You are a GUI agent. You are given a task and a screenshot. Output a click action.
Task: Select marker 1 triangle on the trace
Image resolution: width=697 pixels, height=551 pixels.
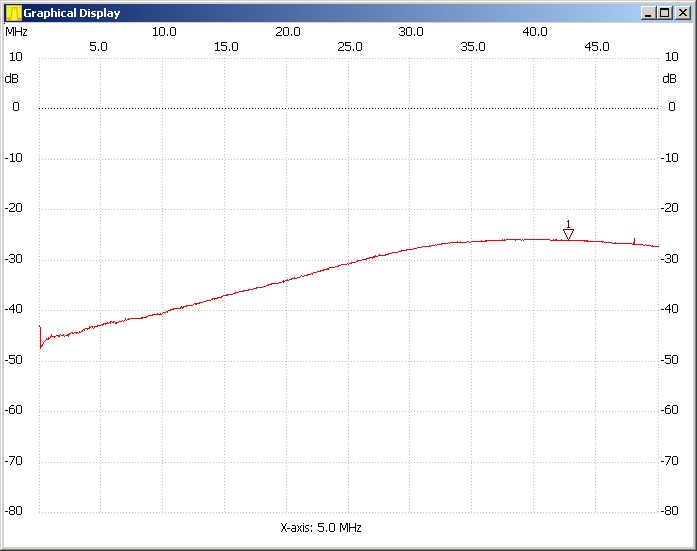pyautogui.click(x=568, y=234)
